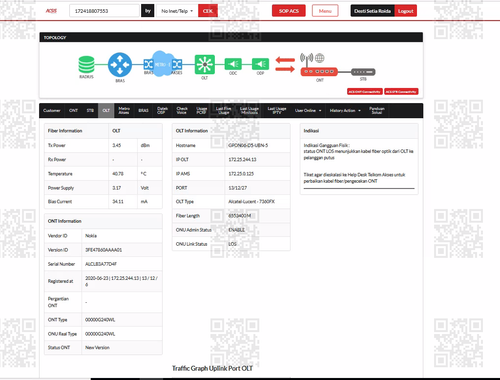Open the Usage PCRF tab
This screenshot has width=500, height=380.
tap(201, 111)
